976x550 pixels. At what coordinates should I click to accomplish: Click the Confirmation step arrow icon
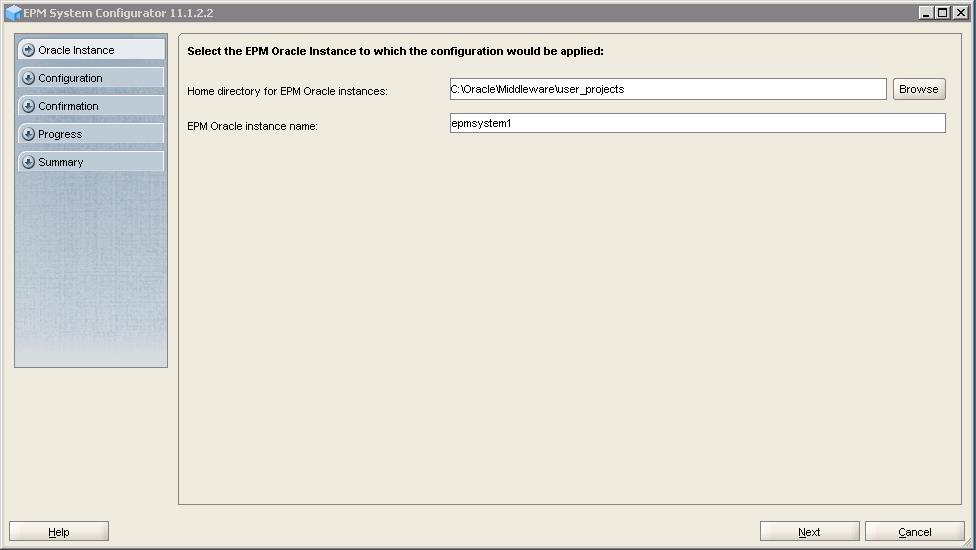point(28,106)
